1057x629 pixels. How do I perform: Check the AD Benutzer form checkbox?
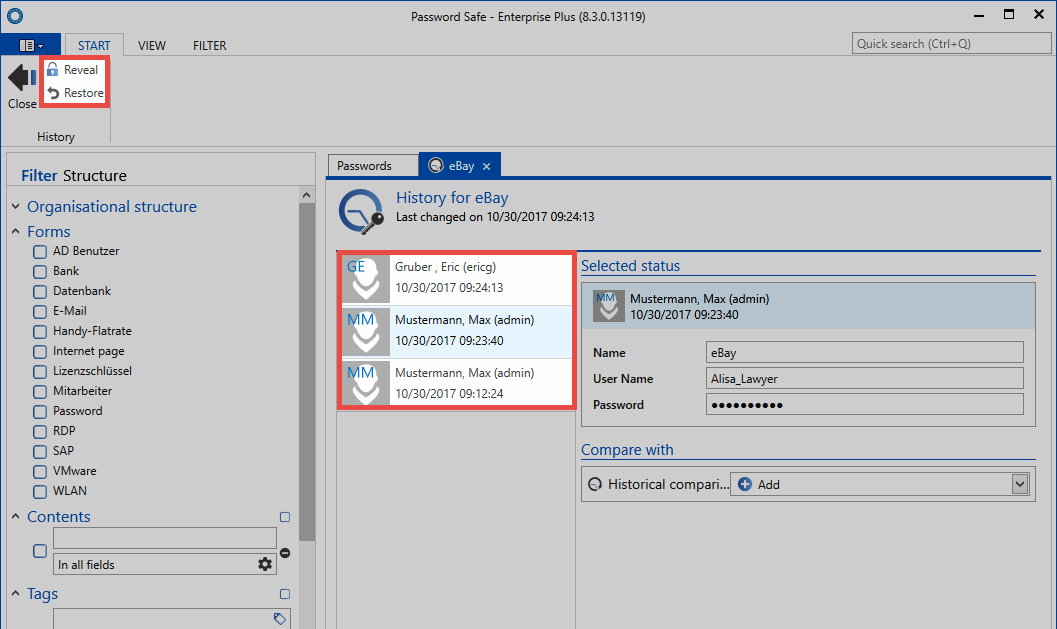click(40, 251)
